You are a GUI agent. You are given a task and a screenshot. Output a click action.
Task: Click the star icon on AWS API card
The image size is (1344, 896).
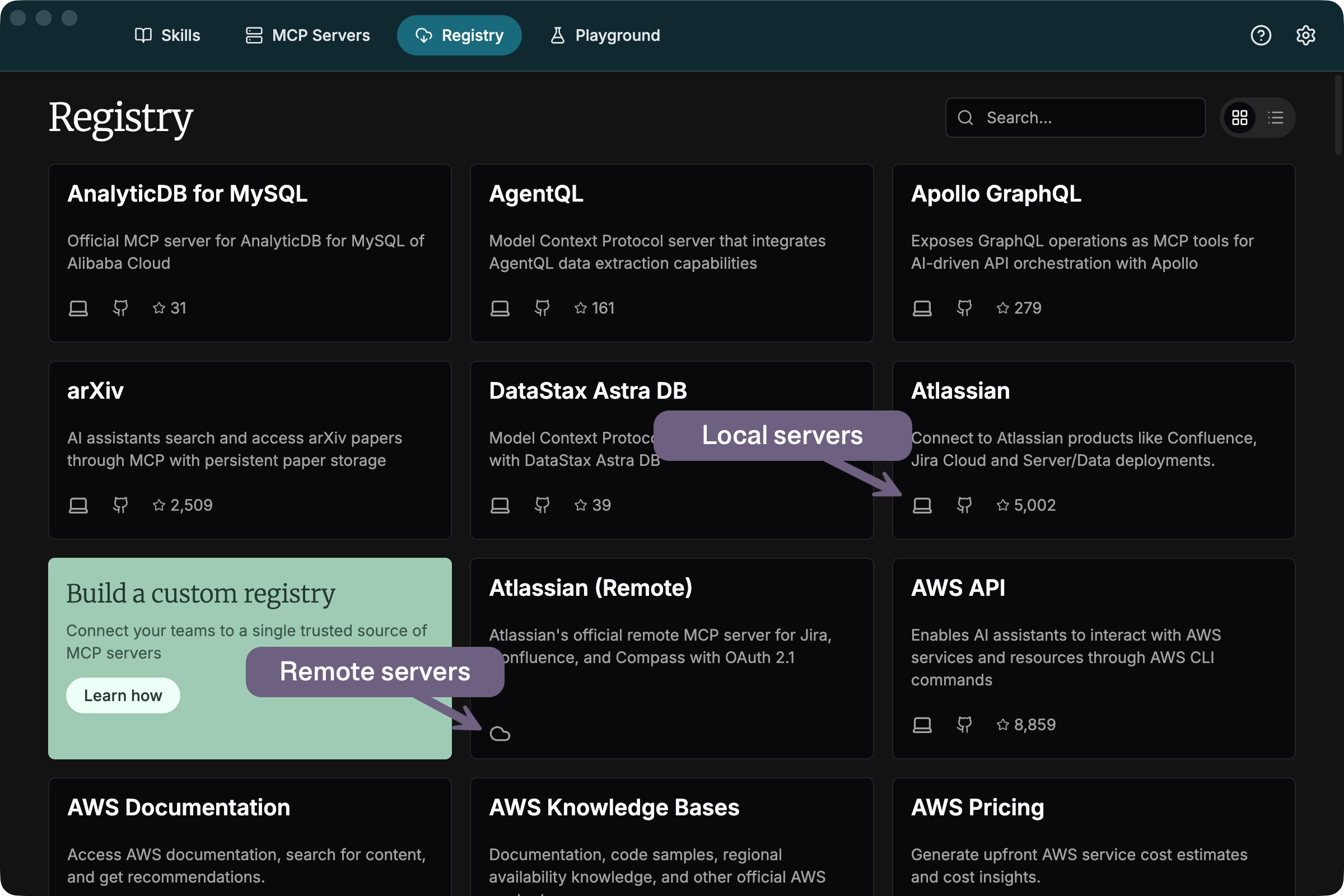point(1003,725)
